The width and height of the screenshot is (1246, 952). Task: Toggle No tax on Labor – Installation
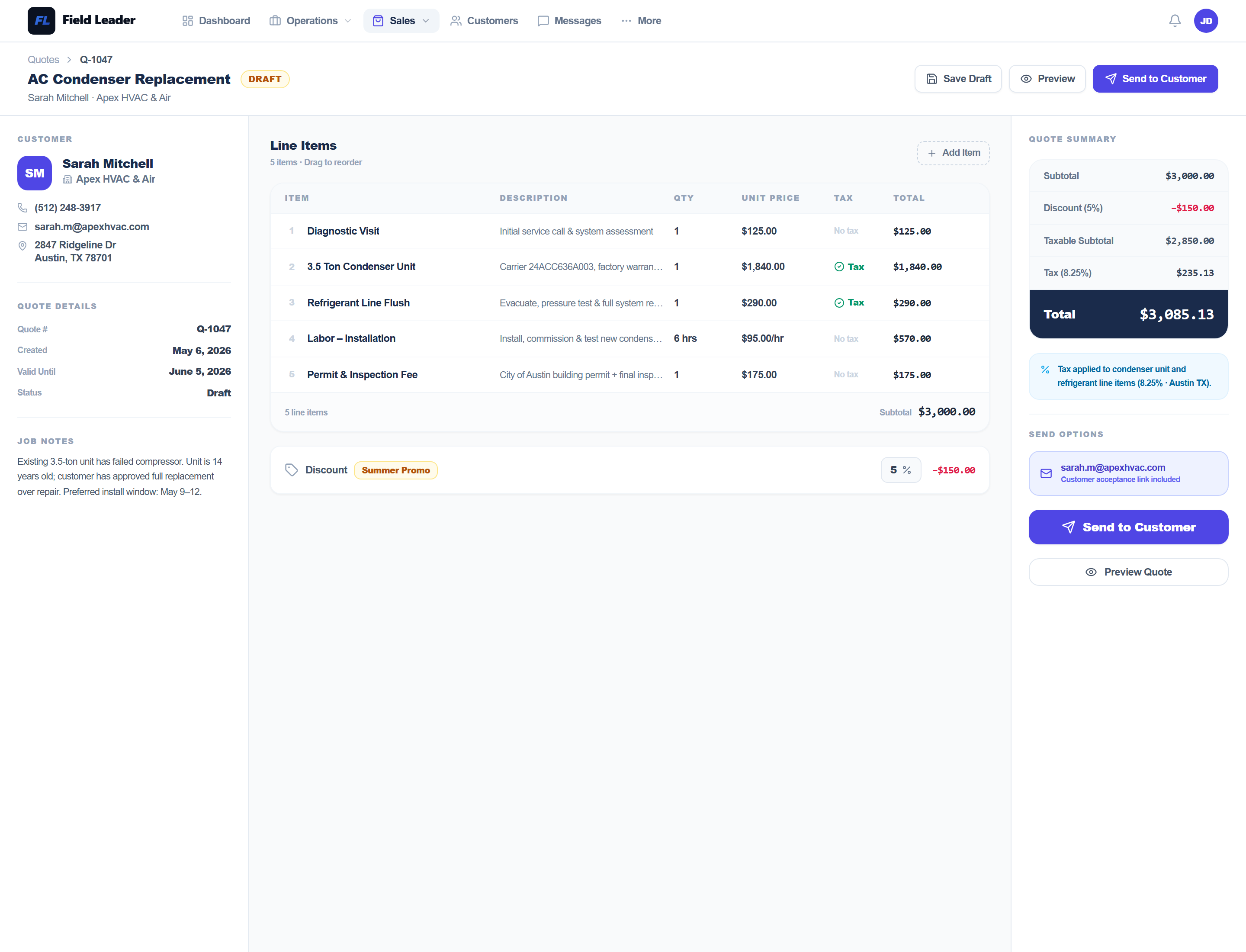click(x=846, y=338)
